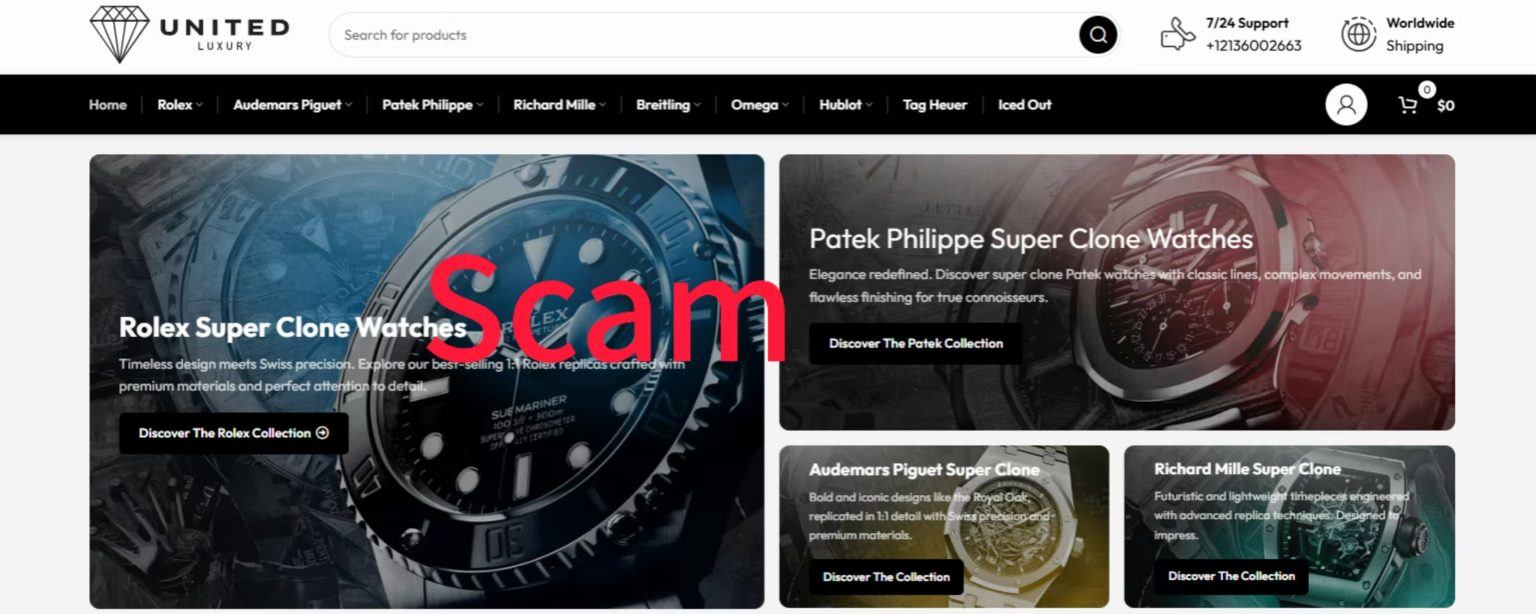Open the Tag Heuer menu item

[x=935, y=105]
